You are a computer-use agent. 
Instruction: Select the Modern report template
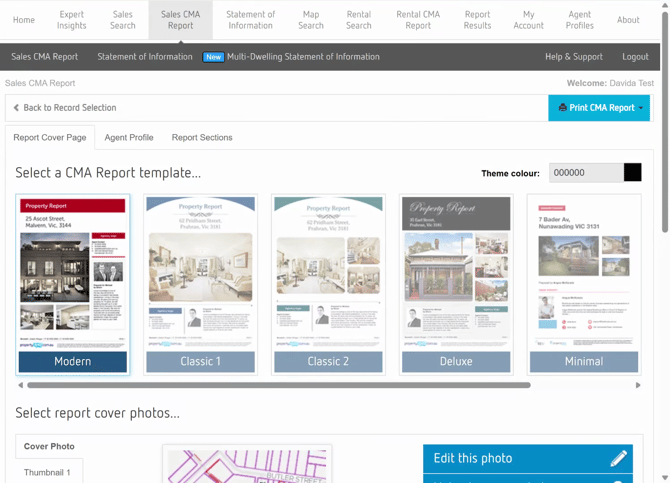coord(73,284)
